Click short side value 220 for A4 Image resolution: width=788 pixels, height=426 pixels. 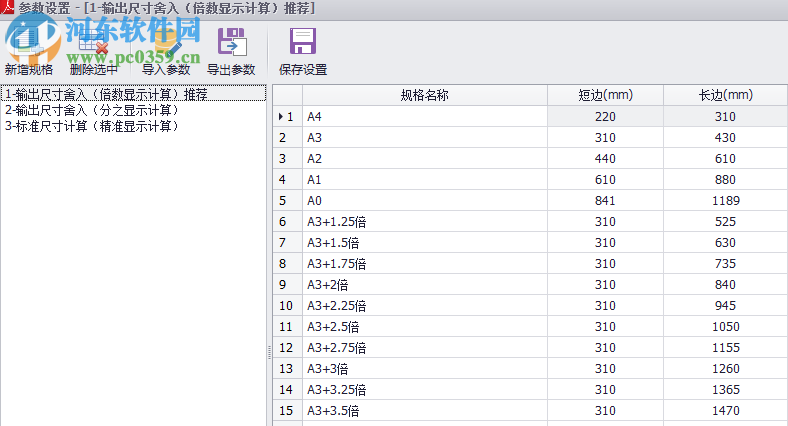coord(606,117)
